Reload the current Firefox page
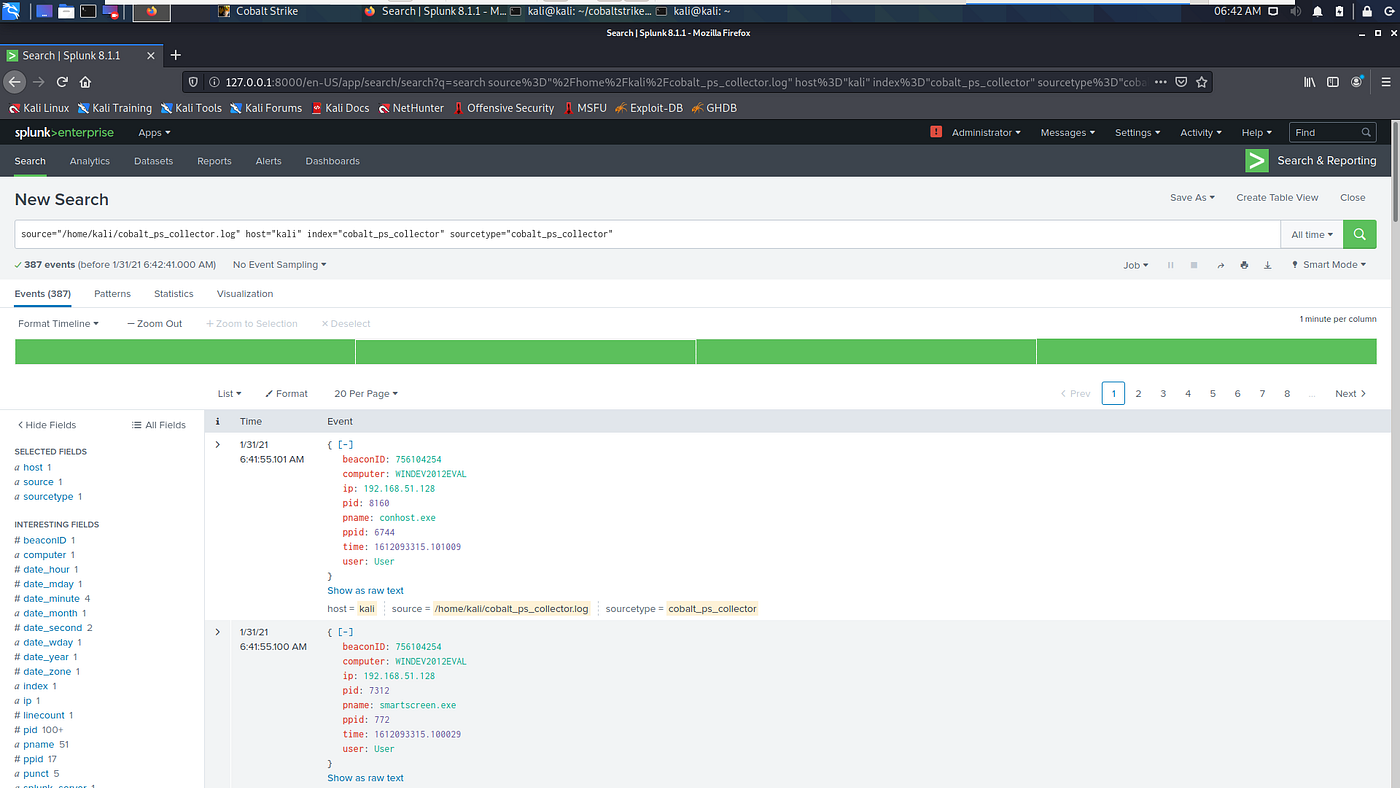The width and height of the screenshot is (1400, 788). [x=62, y=82]
